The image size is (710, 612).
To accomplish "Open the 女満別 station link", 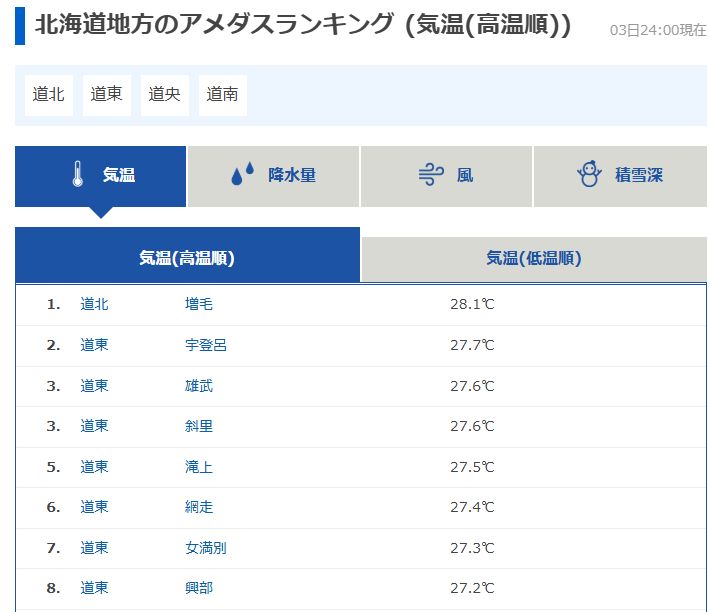I will tap(206, 548).
